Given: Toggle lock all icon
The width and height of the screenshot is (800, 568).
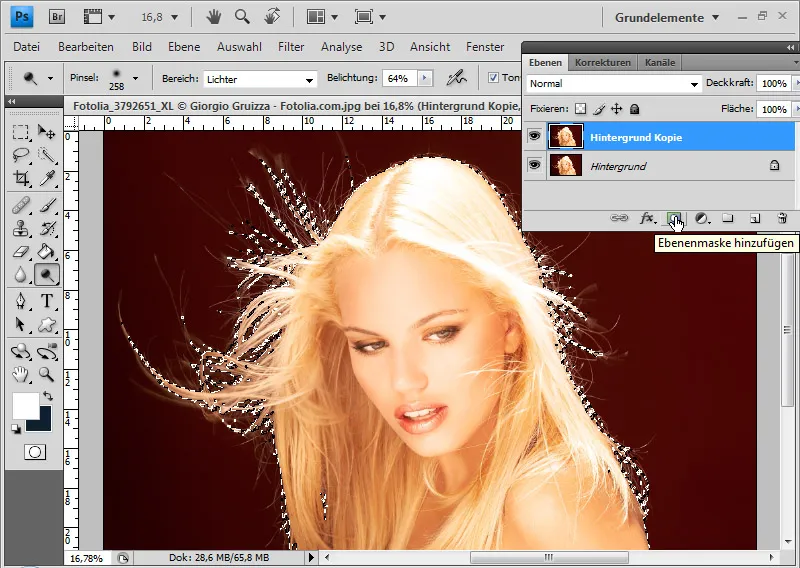Looking at the screenshot, I should tap(634, 109).
